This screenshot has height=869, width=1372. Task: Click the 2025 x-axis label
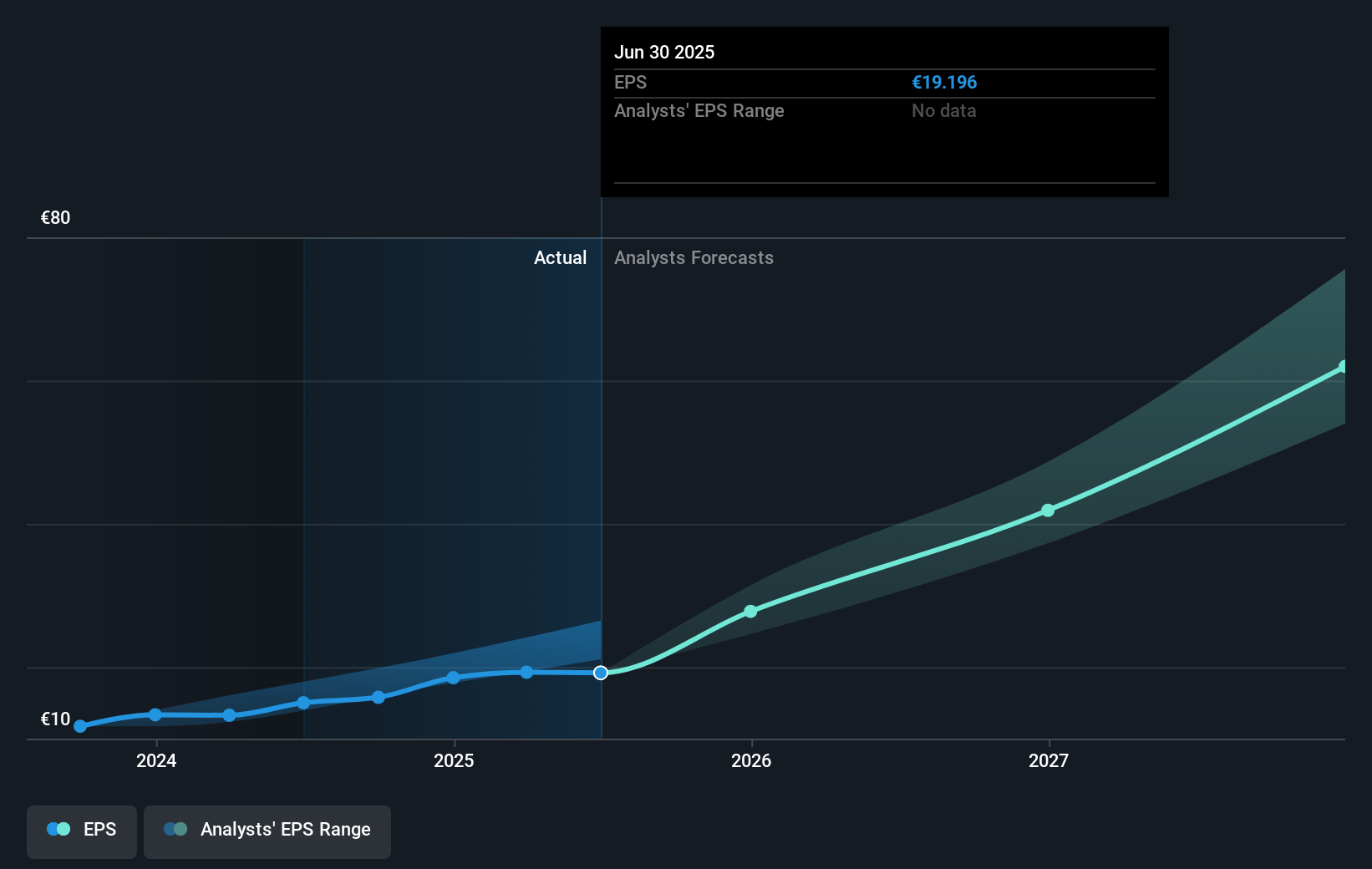[x=454, y=760]
